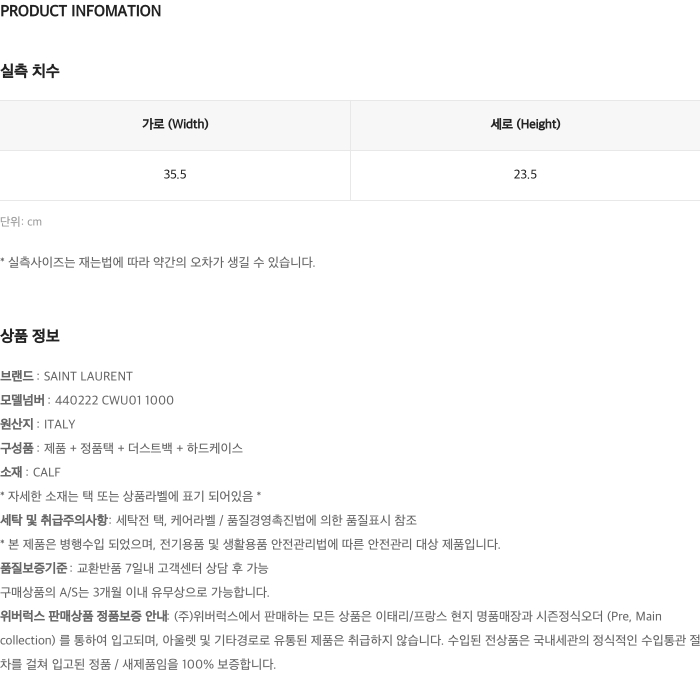Select the 세로 (Height) column header

[x=525, y=125]
